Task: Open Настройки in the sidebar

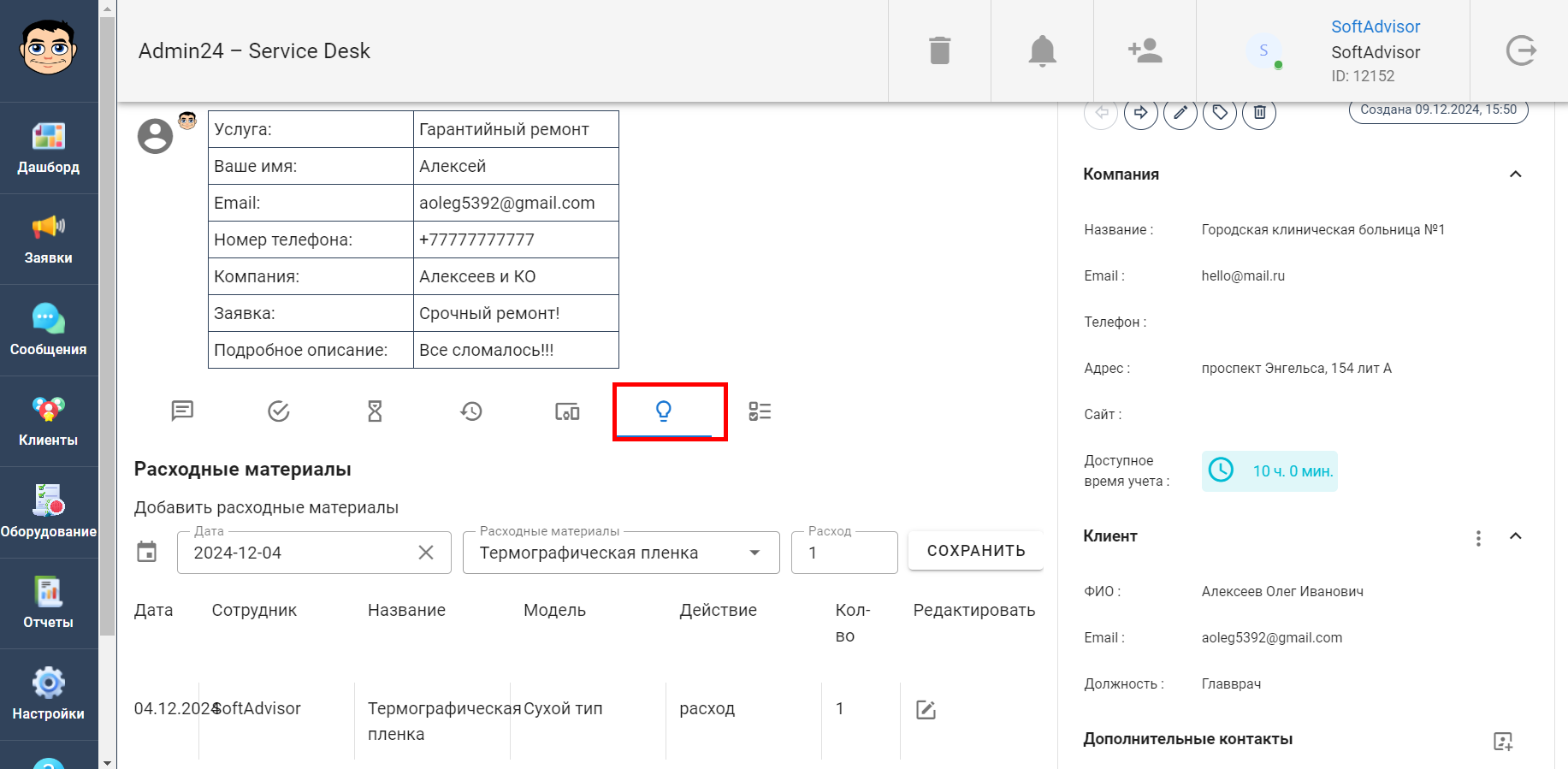Action: tap(49, 695)
